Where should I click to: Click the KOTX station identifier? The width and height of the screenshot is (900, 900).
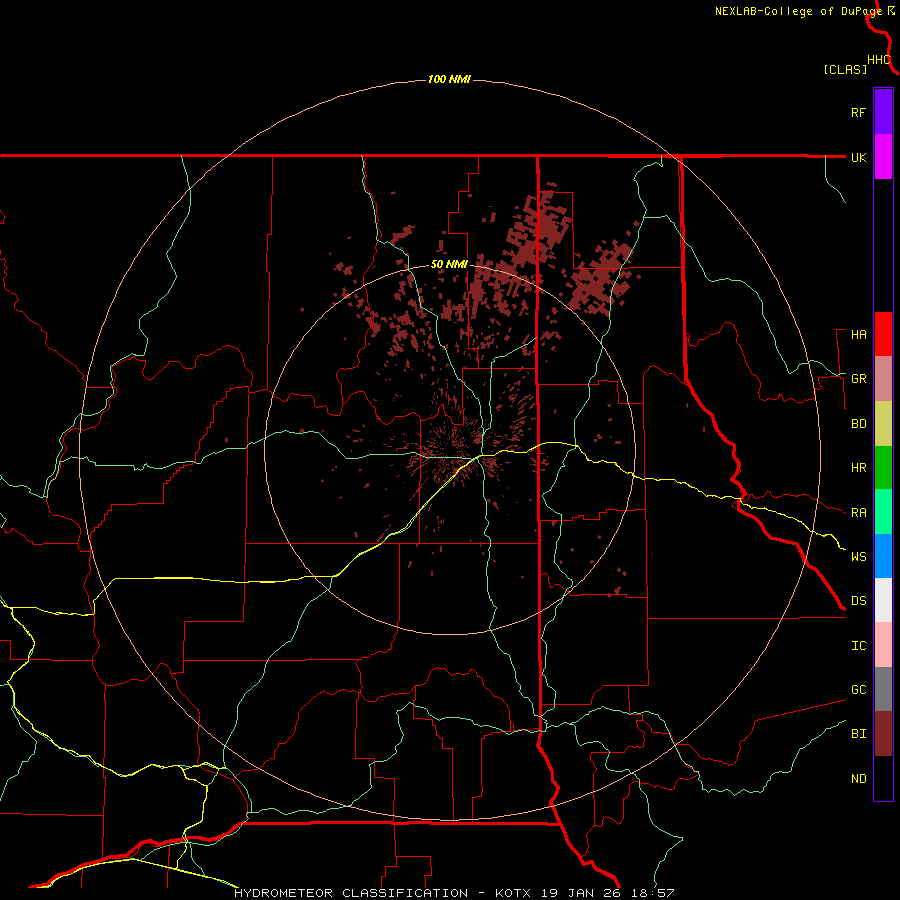(513, 893)
